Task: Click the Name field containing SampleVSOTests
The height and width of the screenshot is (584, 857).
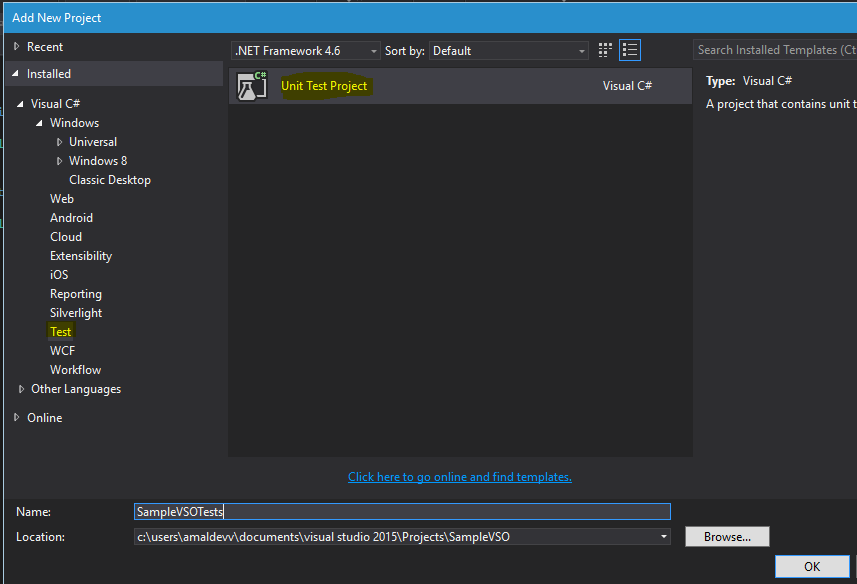Action: click(x=402, y=511)
